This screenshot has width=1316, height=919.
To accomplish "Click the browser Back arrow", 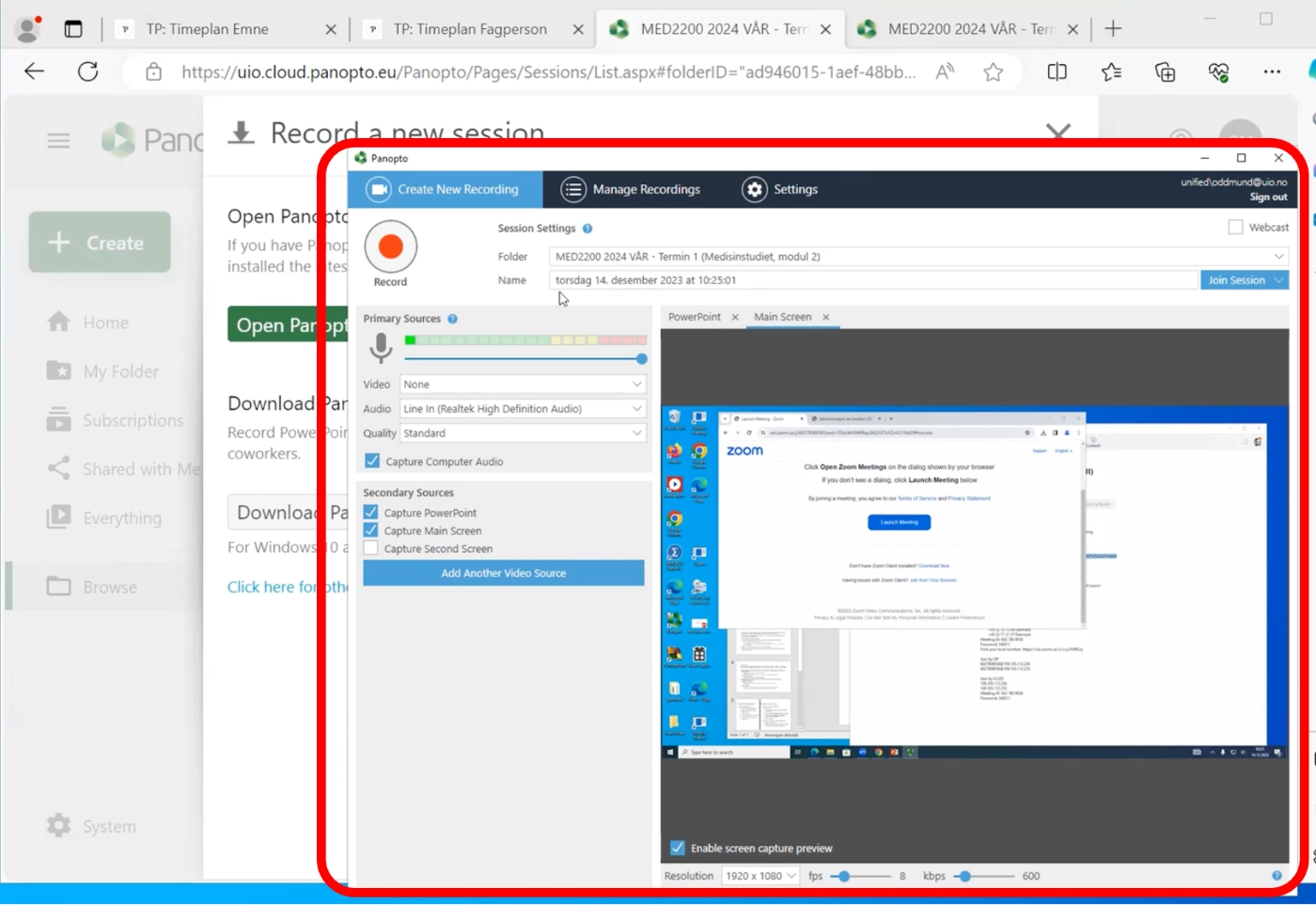I will 35,72.
